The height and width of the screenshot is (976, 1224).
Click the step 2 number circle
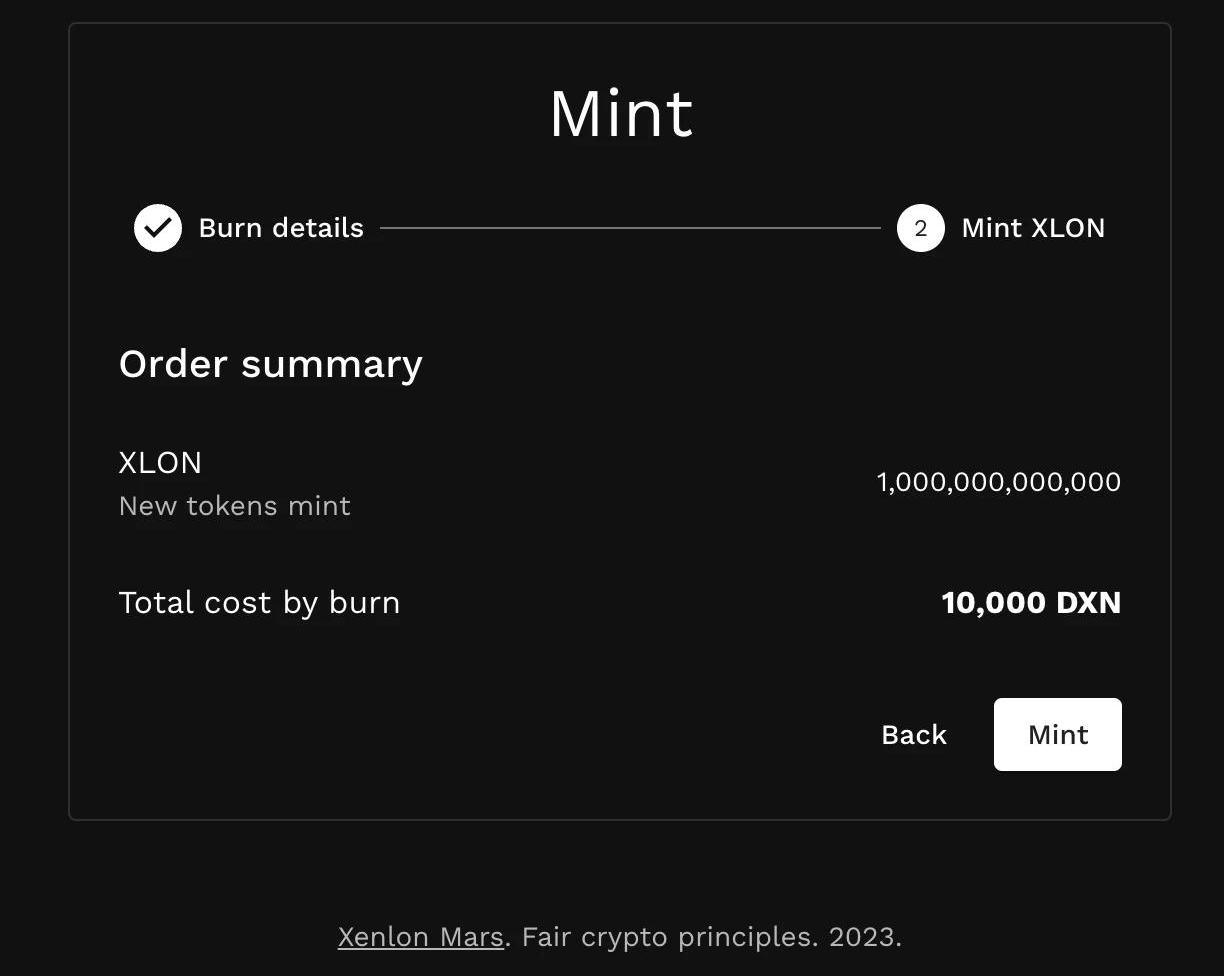click(x=920, y=228)
